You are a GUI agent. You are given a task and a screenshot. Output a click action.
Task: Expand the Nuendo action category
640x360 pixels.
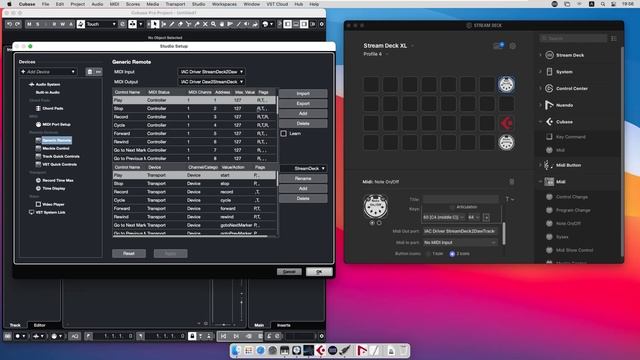[x=540, y=105]
